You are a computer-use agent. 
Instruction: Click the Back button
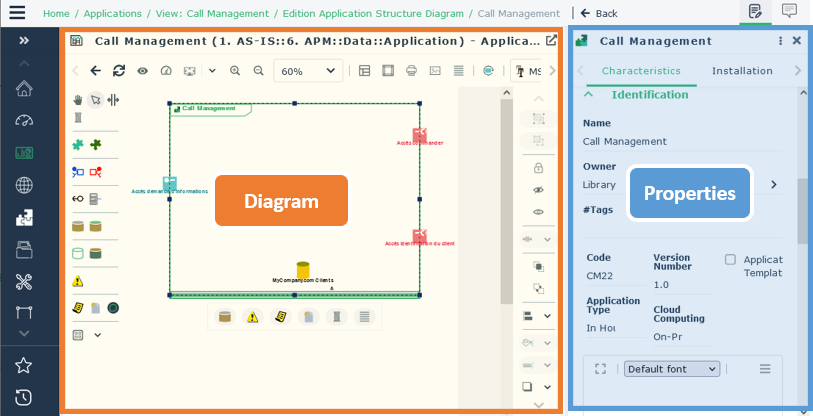click(599, 13)
